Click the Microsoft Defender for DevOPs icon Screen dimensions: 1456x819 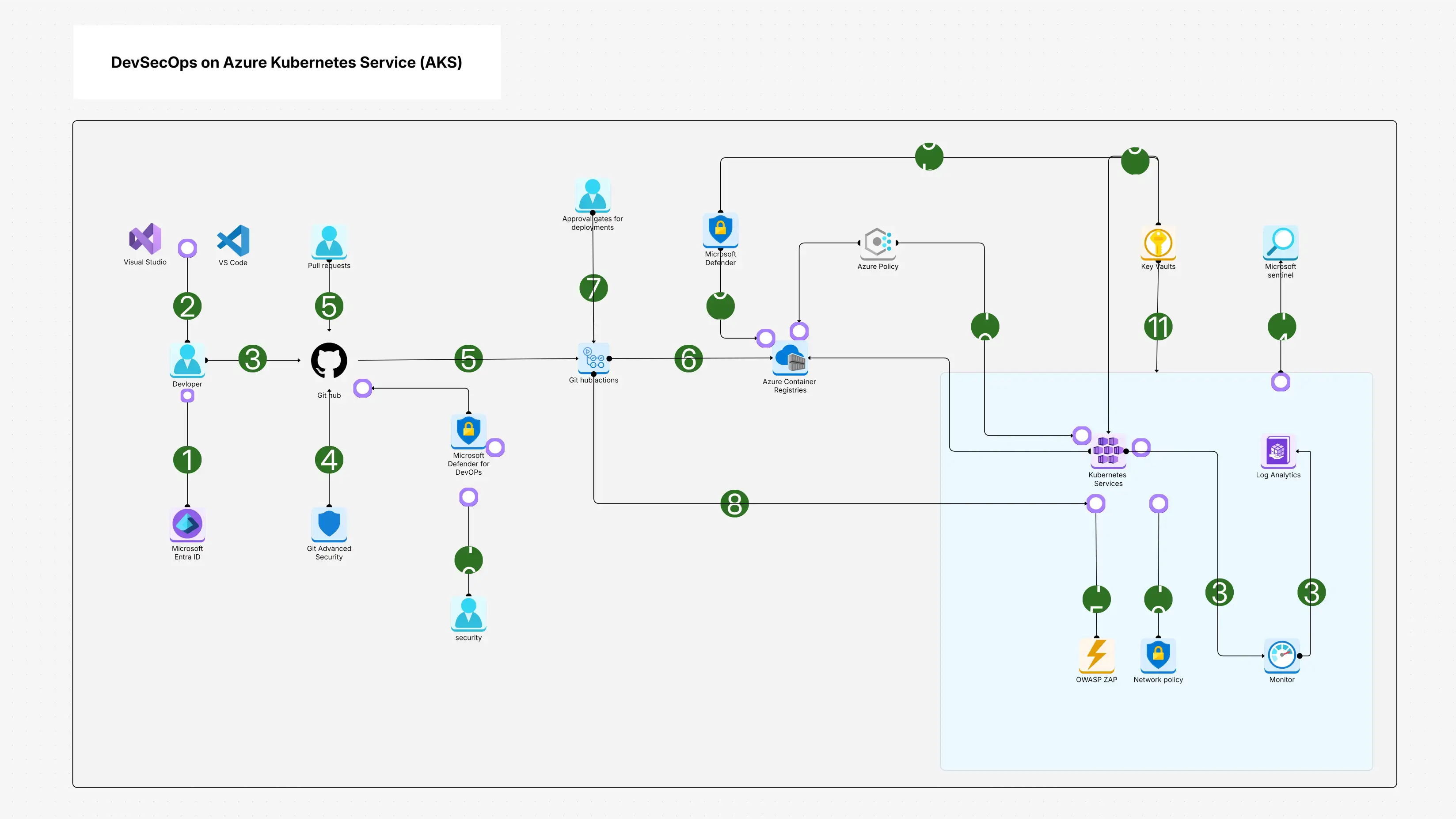(468, 432)
